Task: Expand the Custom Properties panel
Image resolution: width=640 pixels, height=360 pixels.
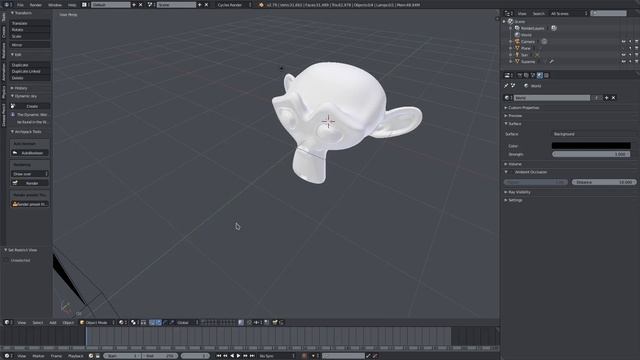Action: coord(524,108)
